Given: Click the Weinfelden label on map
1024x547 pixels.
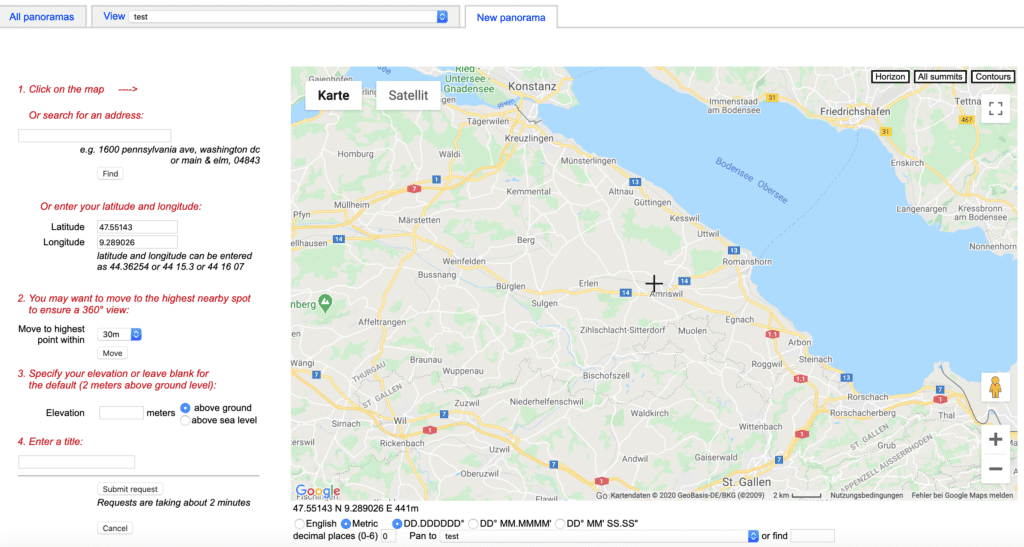Looking at the screenshot, I should pos(464,261).
